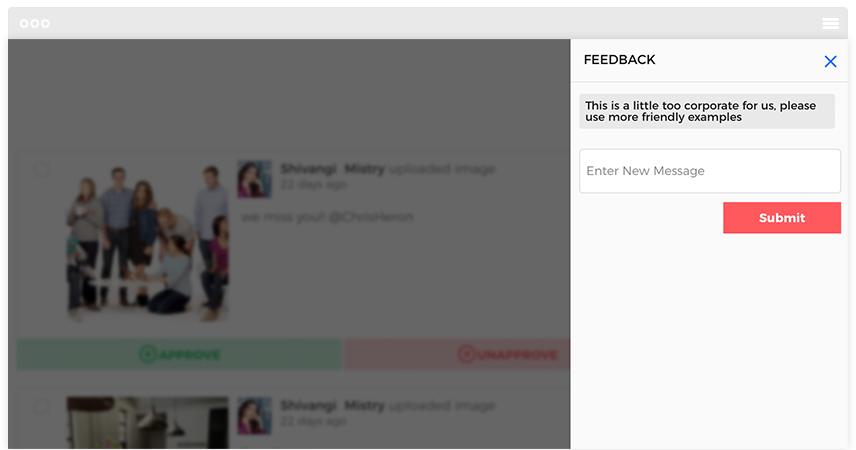The width and height of the screenshot is (856, 450).
Task: Tick the checkbox beside the group photo
Action: coord(41,170)
